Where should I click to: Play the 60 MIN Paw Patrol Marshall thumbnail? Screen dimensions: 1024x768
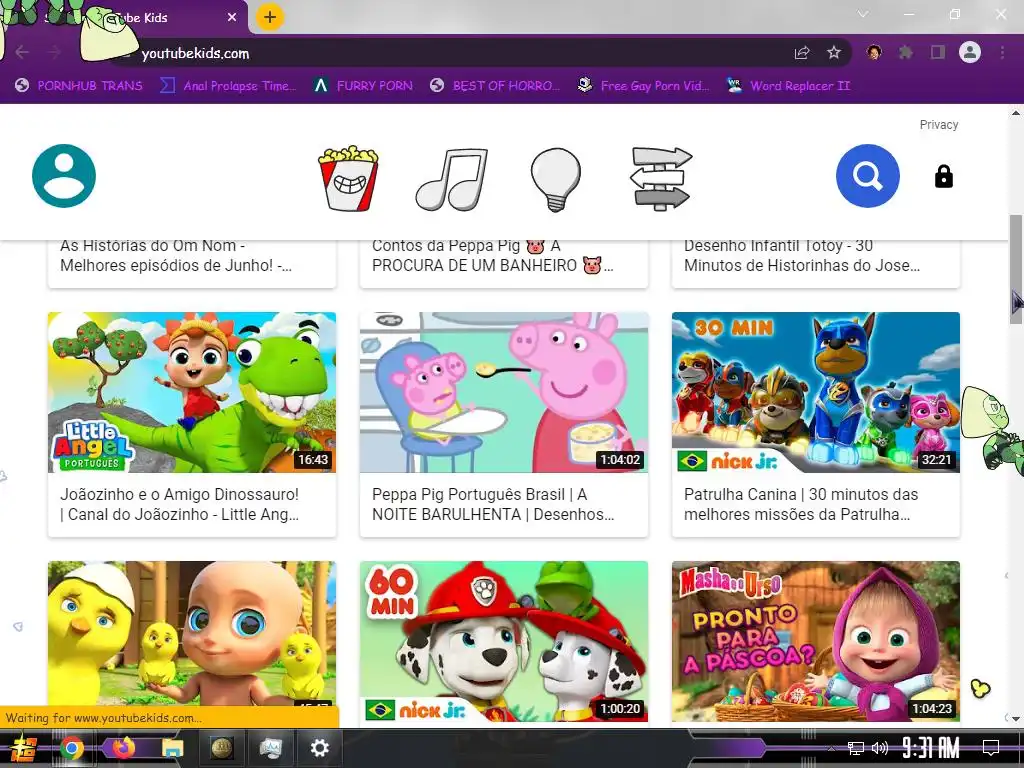(x=504, y=641)
